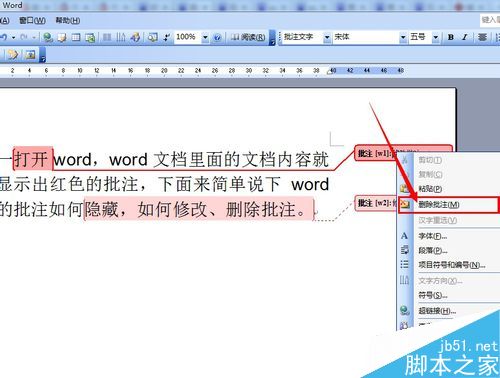Click the 宋体 font name input box

pyautogui.click(x=366, y=37)
